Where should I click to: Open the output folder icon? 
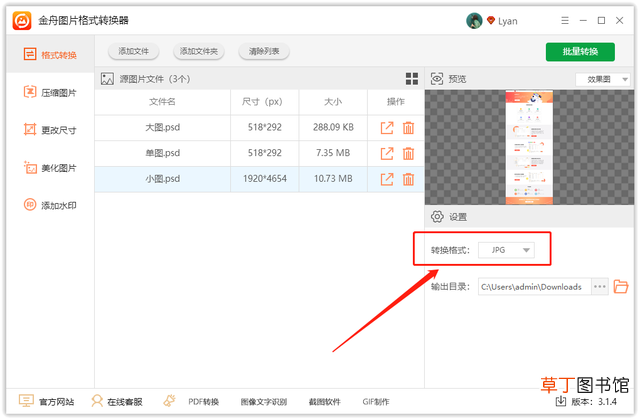pyautogui.click(x=621, y=287)
